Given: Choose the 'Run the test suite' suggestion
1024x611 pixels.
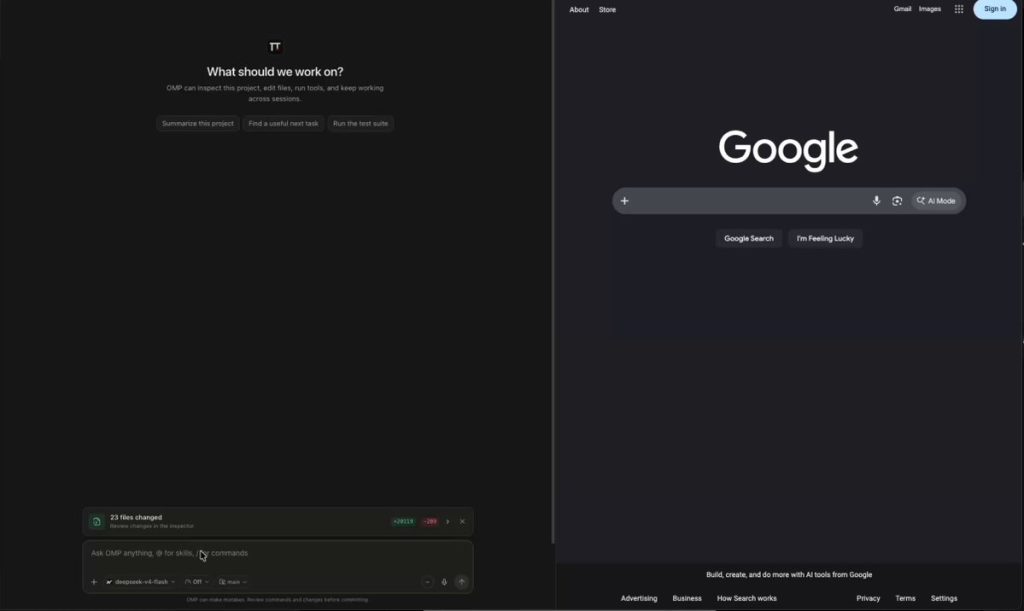Looking at the screenshot, I should (360, 123).
